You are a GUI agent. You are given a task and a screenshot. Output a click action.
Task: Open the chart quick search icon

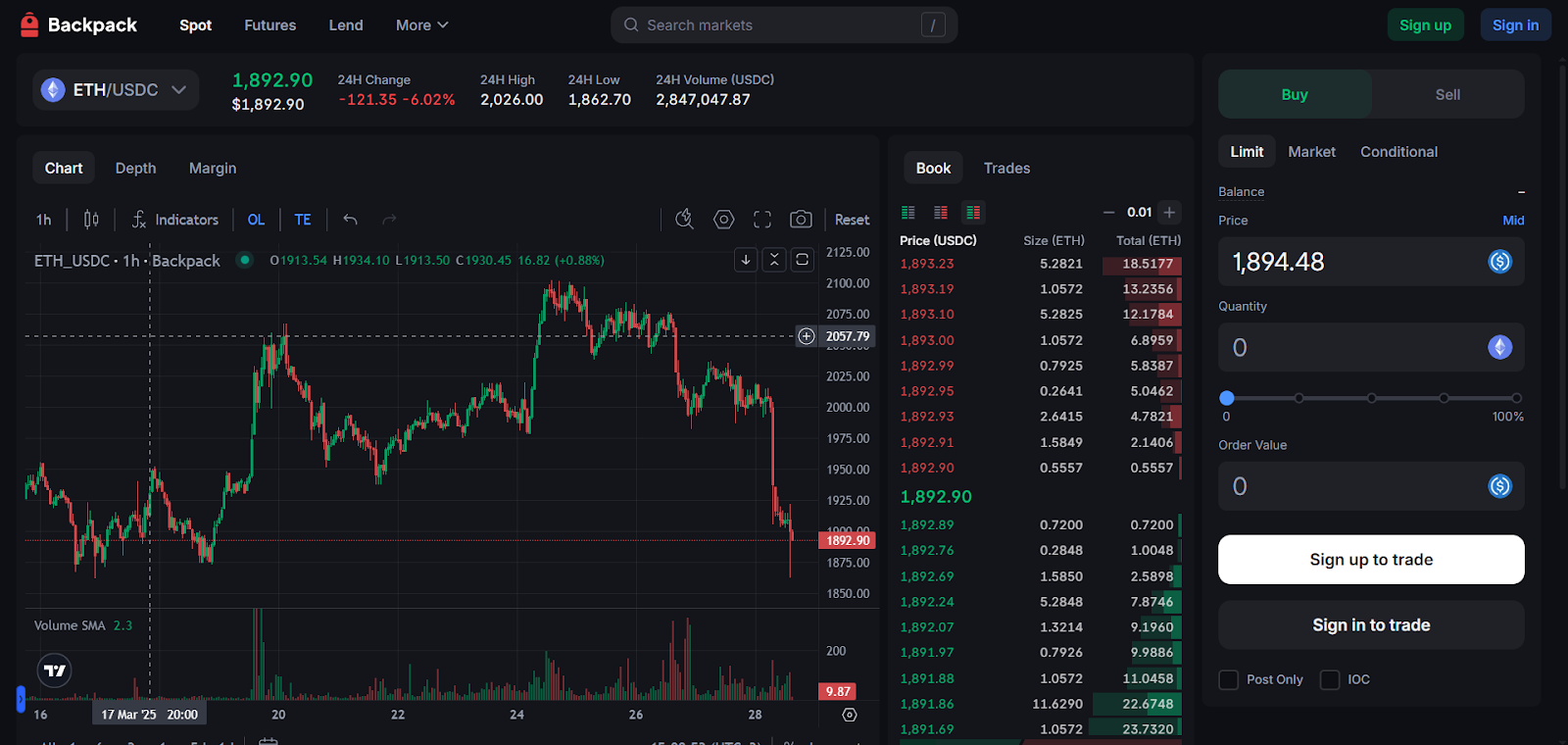tap(685, 220)
